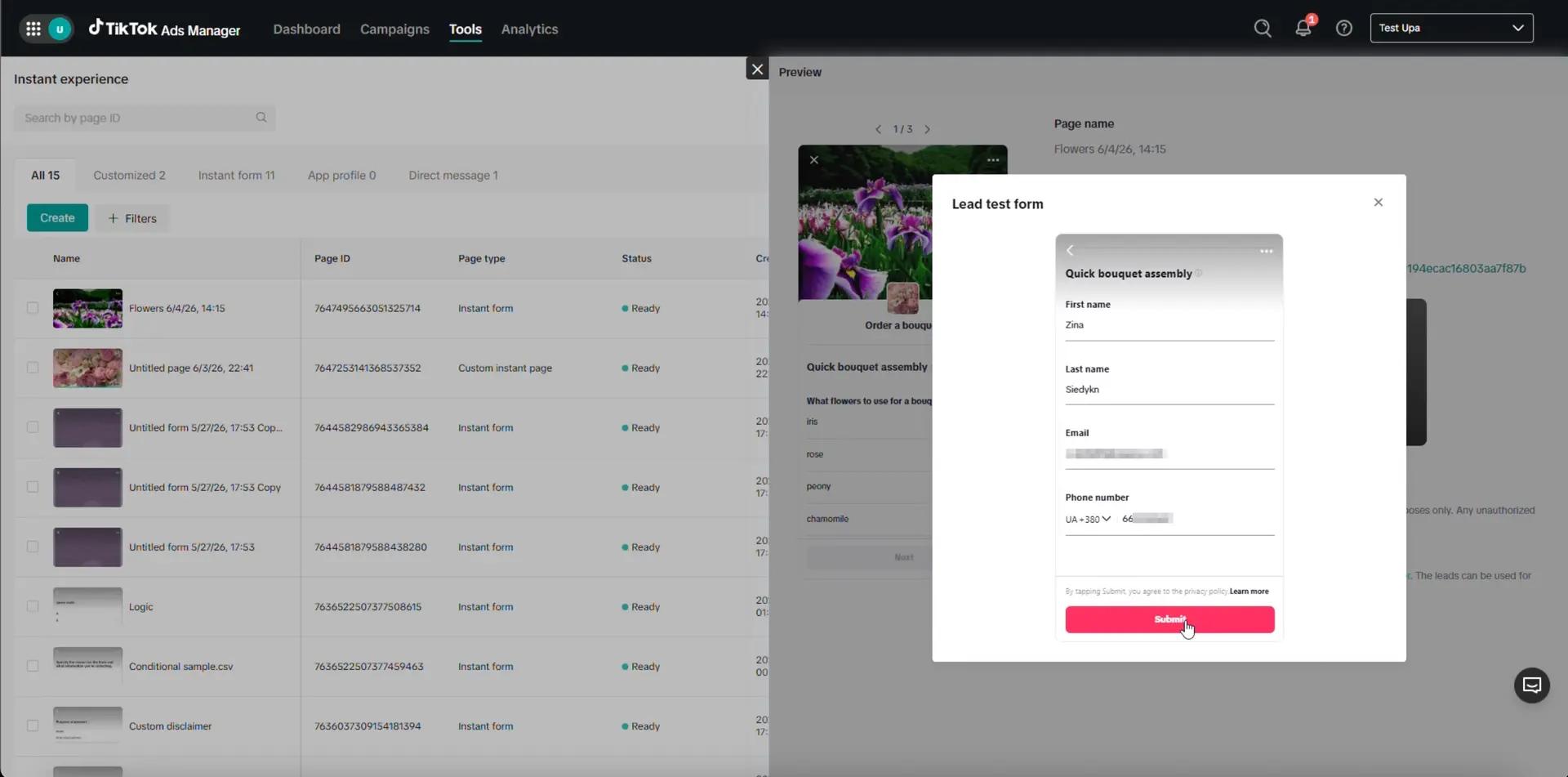Open the Untitled page 6/3/26 pink flowers thumbnail
This screenshot has height=777, width=1568.
(x=87, y=368)
